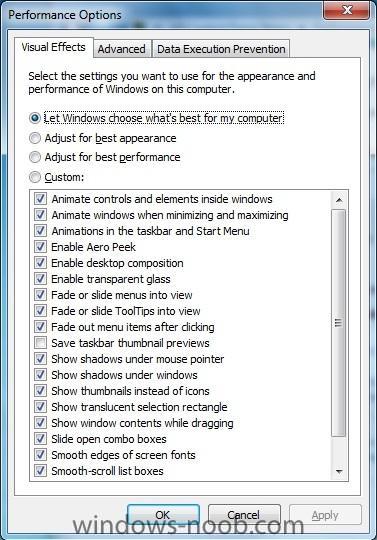Switch to the Advanced tab
The image size is (377, 540).
coord(122,49)
